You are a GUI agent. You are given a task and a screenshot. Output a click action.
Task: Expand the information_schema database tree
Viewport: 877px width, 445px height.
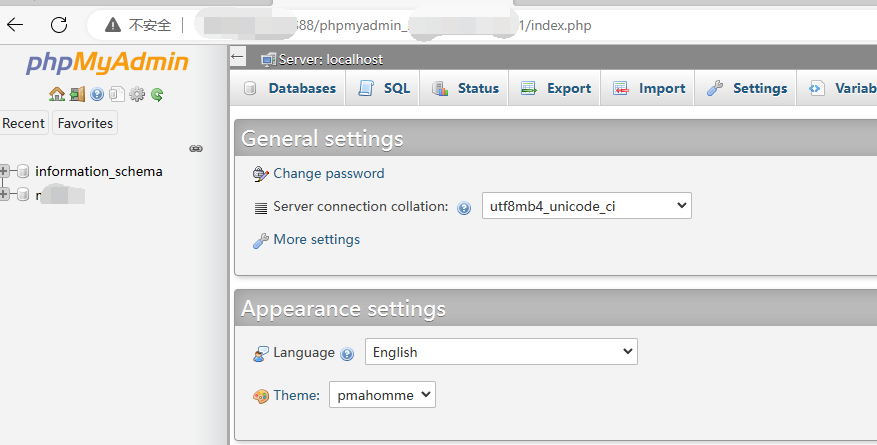(5, 171)
